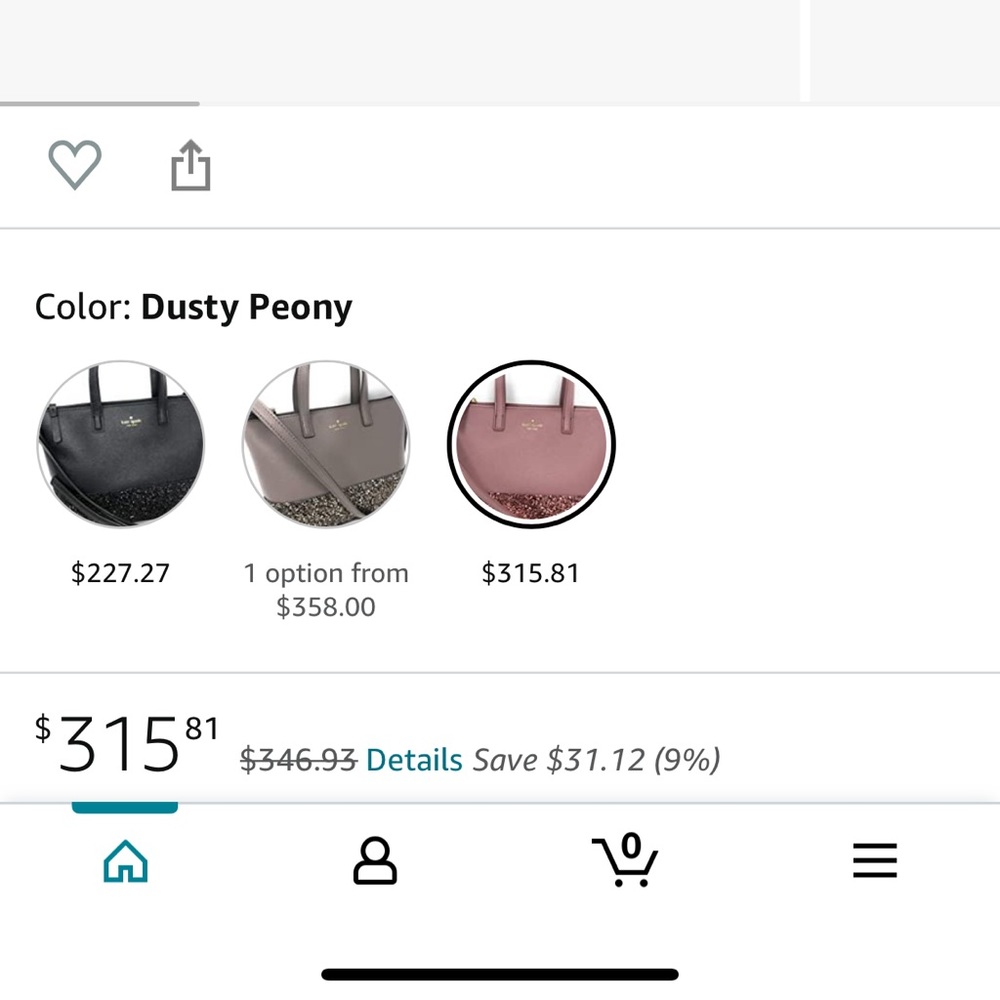Tap the crossed-out $346.93 list price

pyautogui.click(x=298, y=760)
